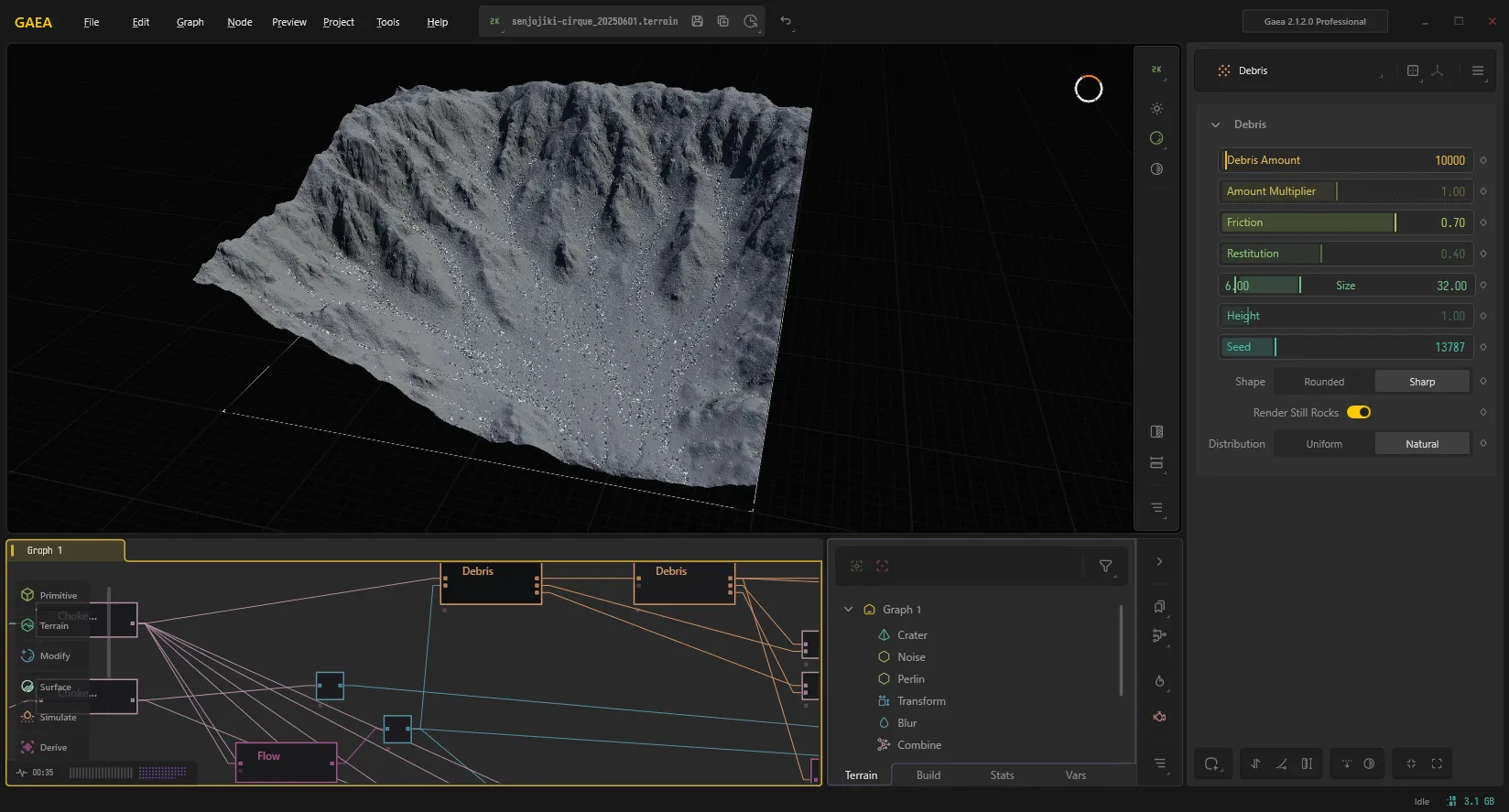Click the filter funnel icon in graph outline

1105,567
